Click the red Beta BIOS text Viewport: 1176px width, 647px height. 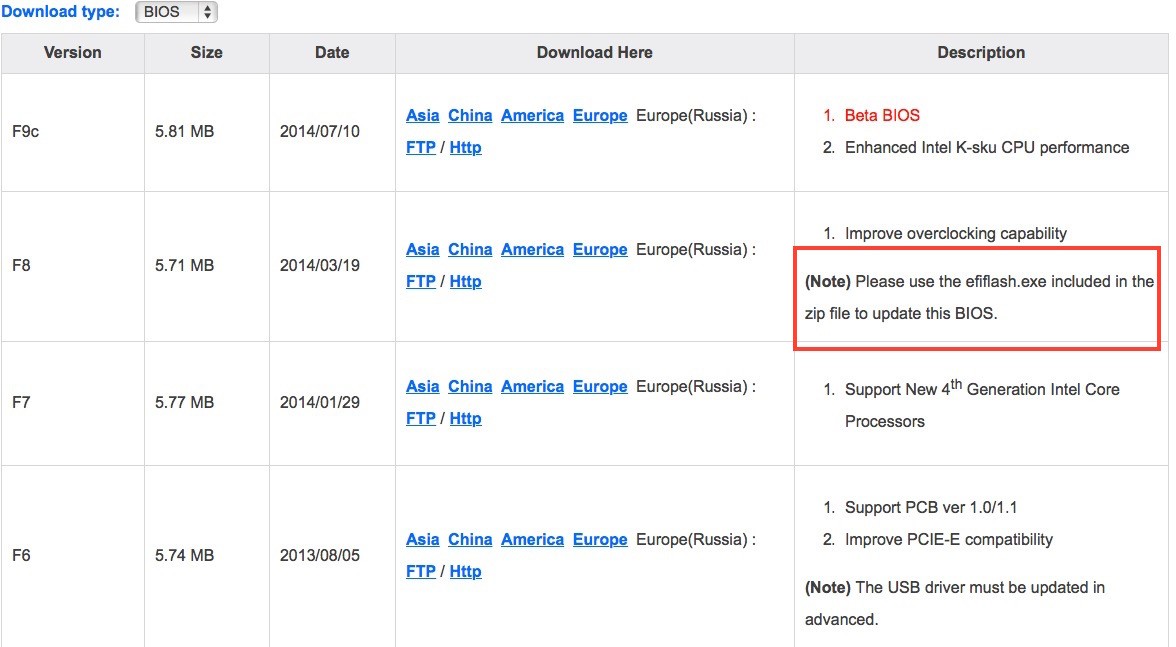tap(882, 116)
